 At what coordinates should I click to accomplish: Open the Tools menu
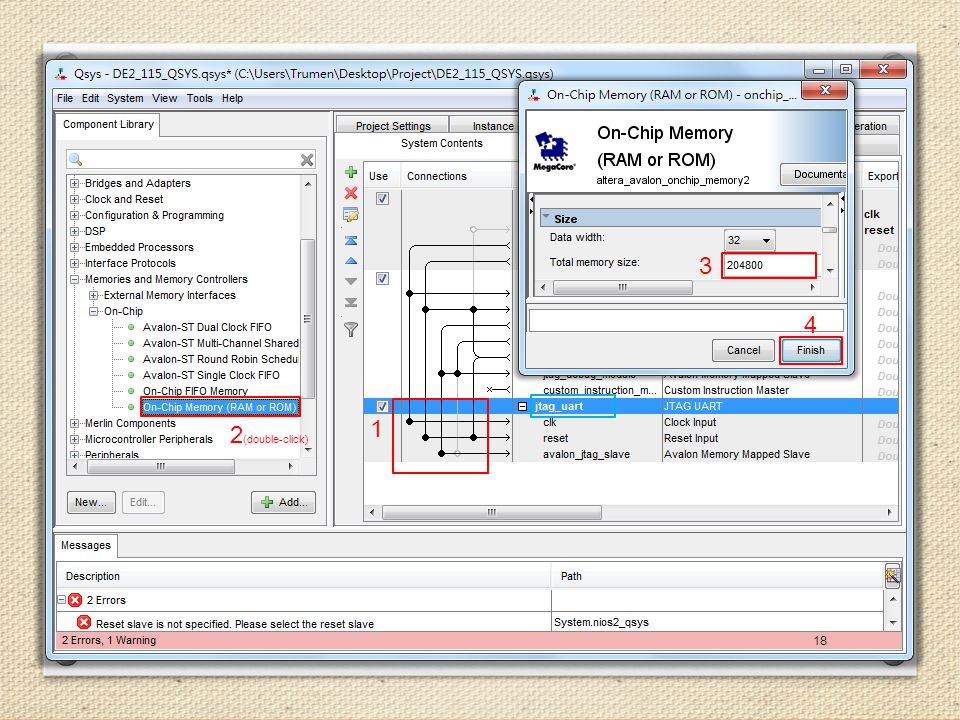(x=200, y=98)
